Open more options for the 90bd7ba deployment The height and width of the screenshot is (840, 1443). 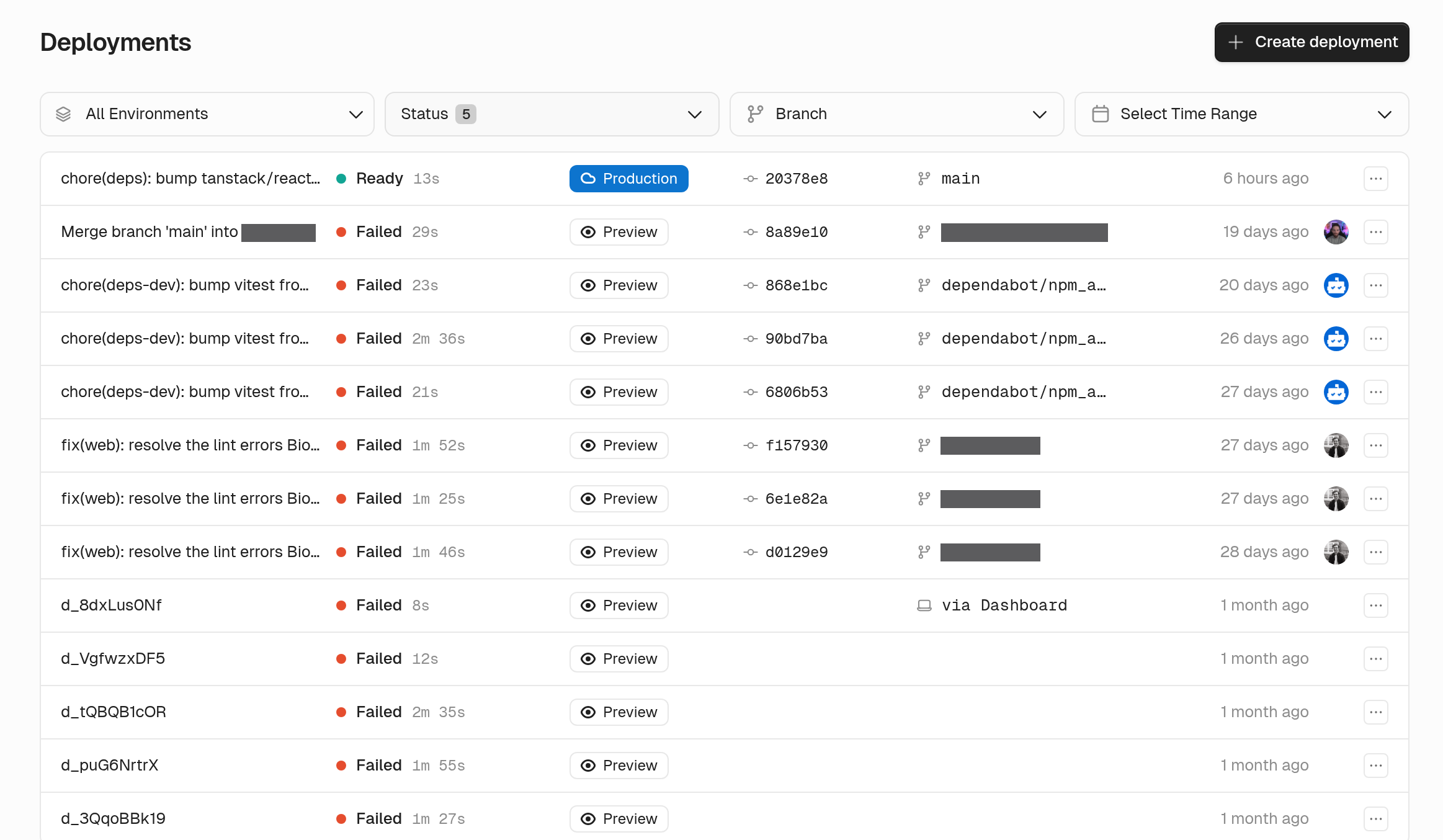(x=1375, y=339)
